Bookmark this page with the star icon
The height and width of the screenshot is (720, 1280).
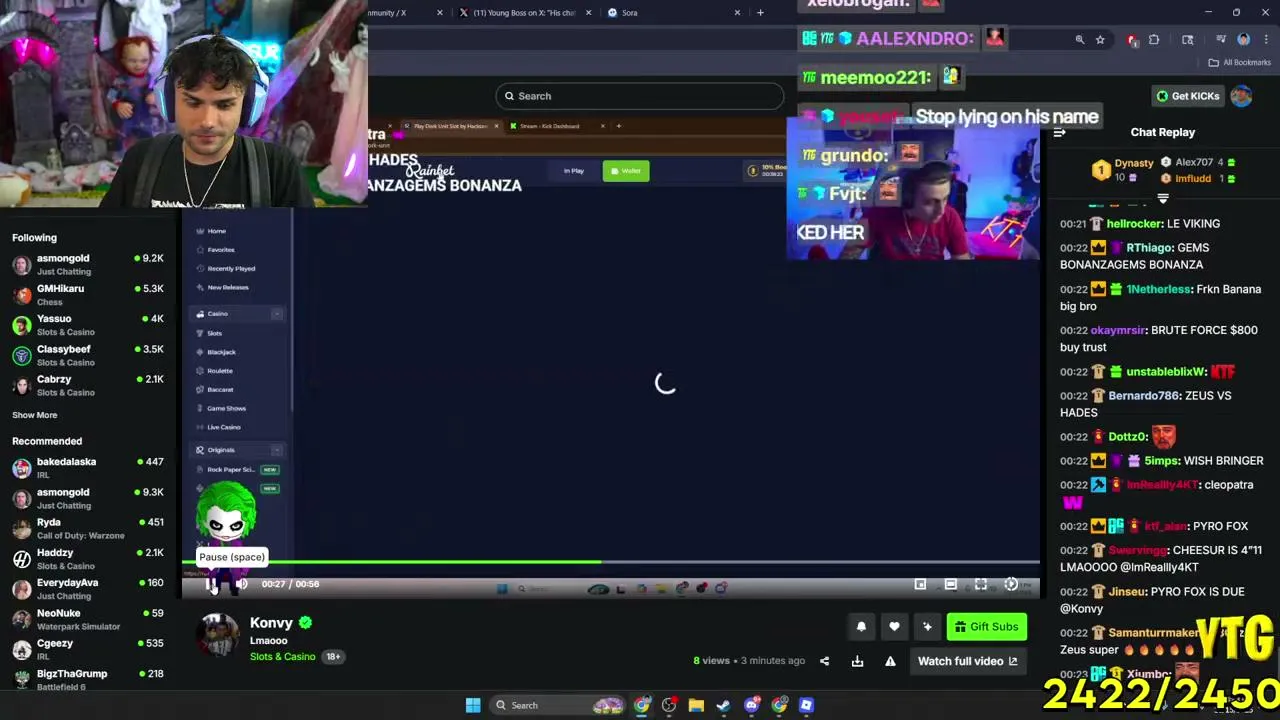1100,40
